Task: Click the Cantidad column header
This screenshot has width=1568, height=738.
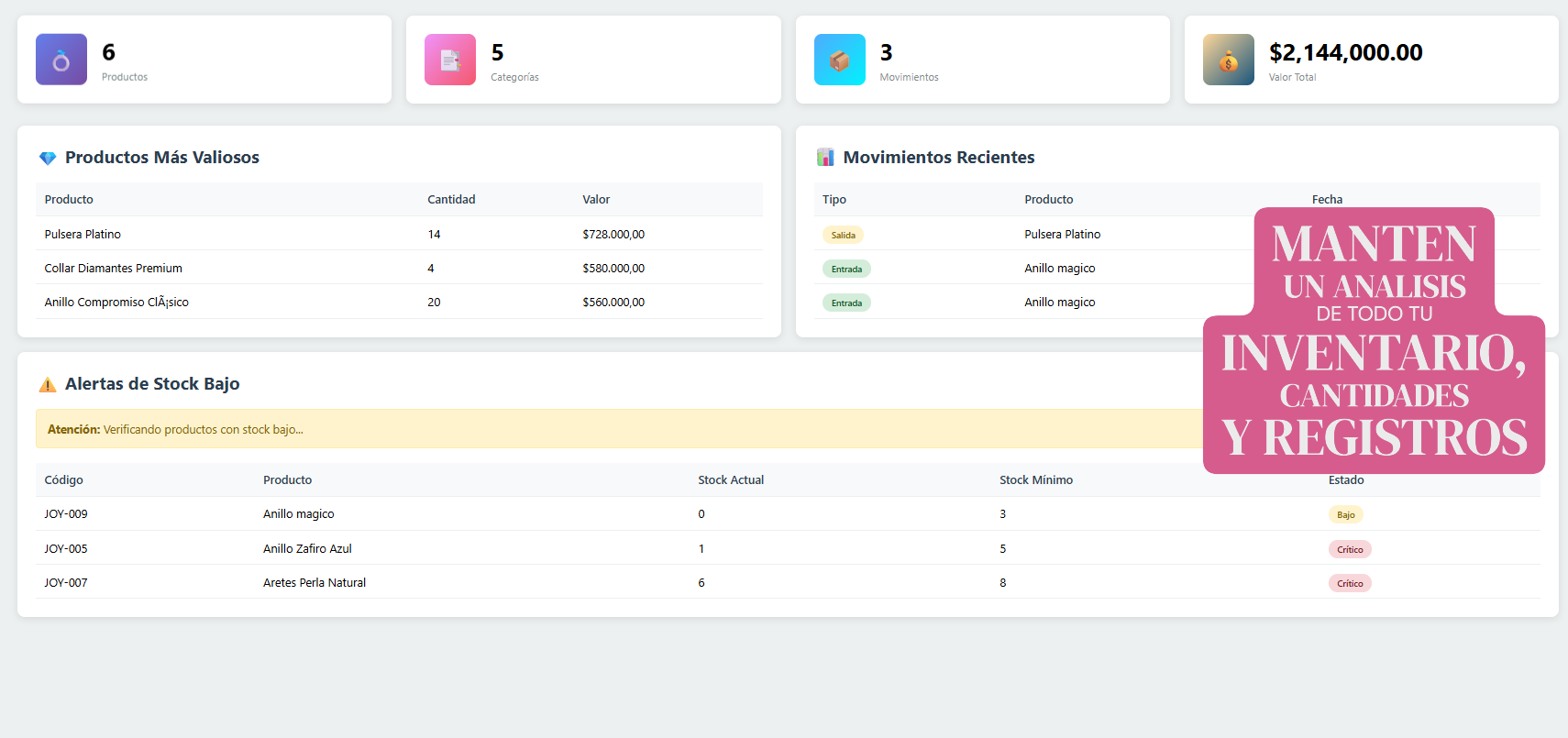Action: click(x=451, y=200)
